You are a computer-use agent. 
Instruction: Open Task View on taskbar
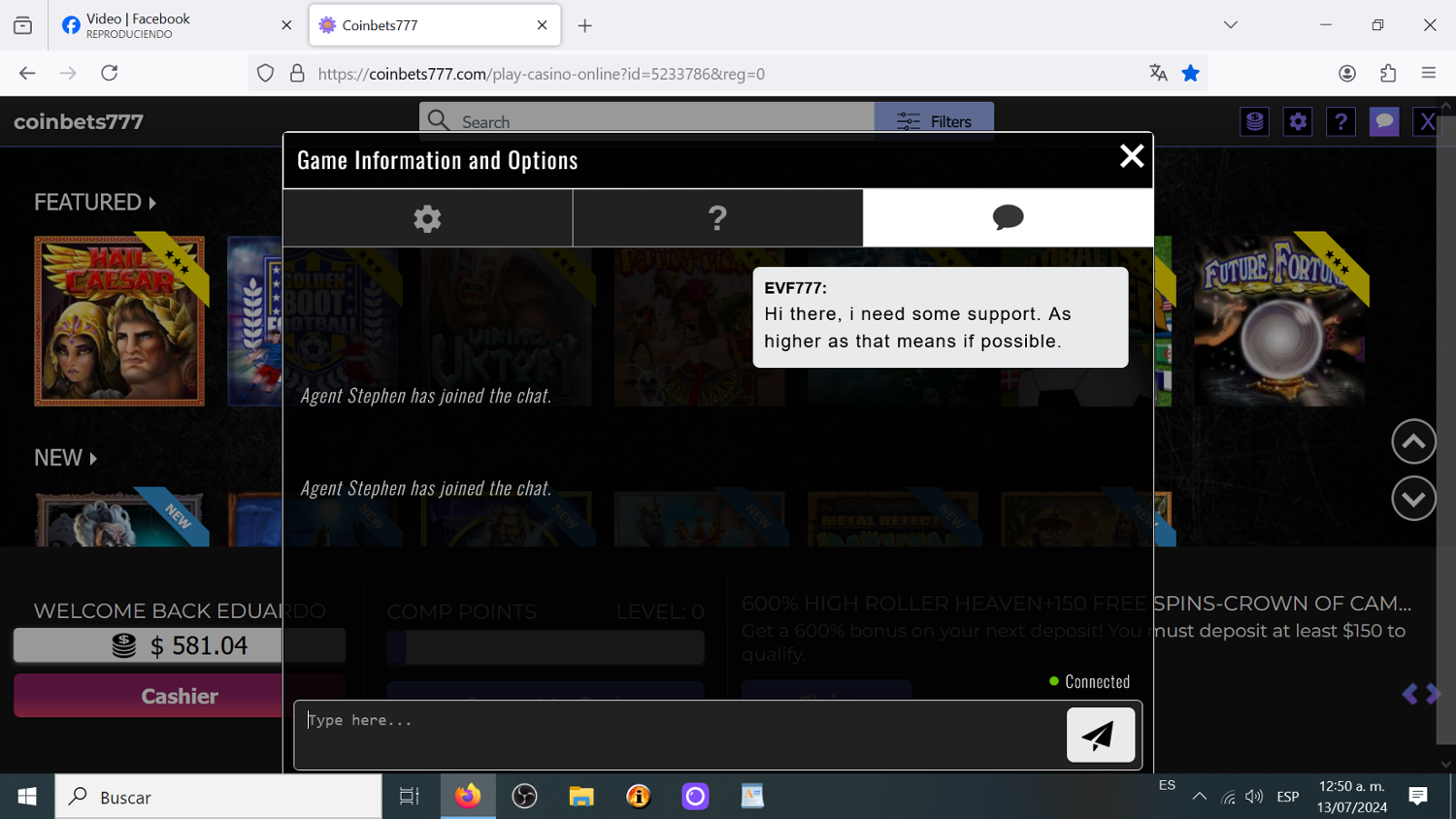click(410, 797)
